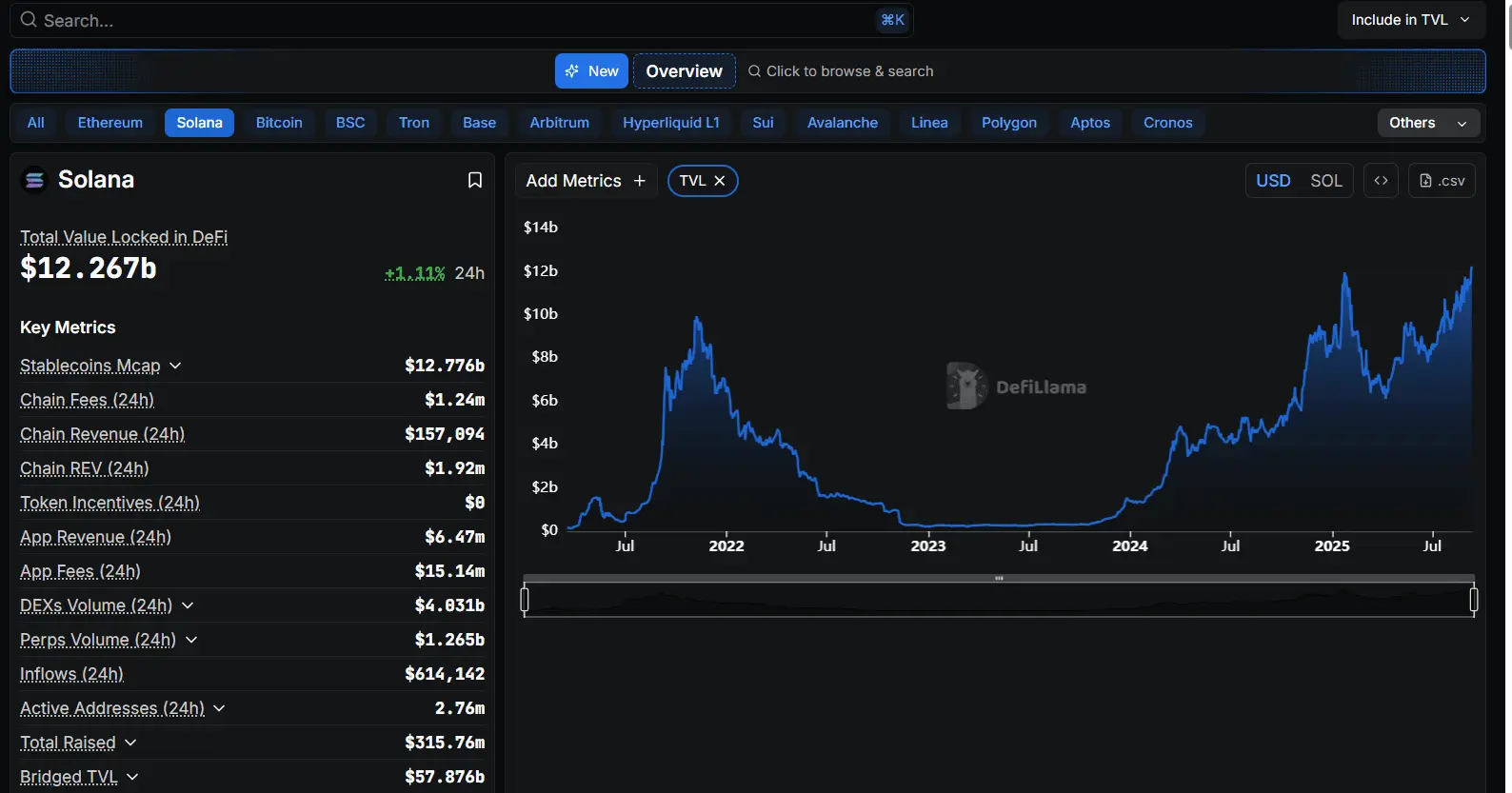1512x793 pixels.
Task: Click the Solana logo icon
Action: tap(35, 180)
